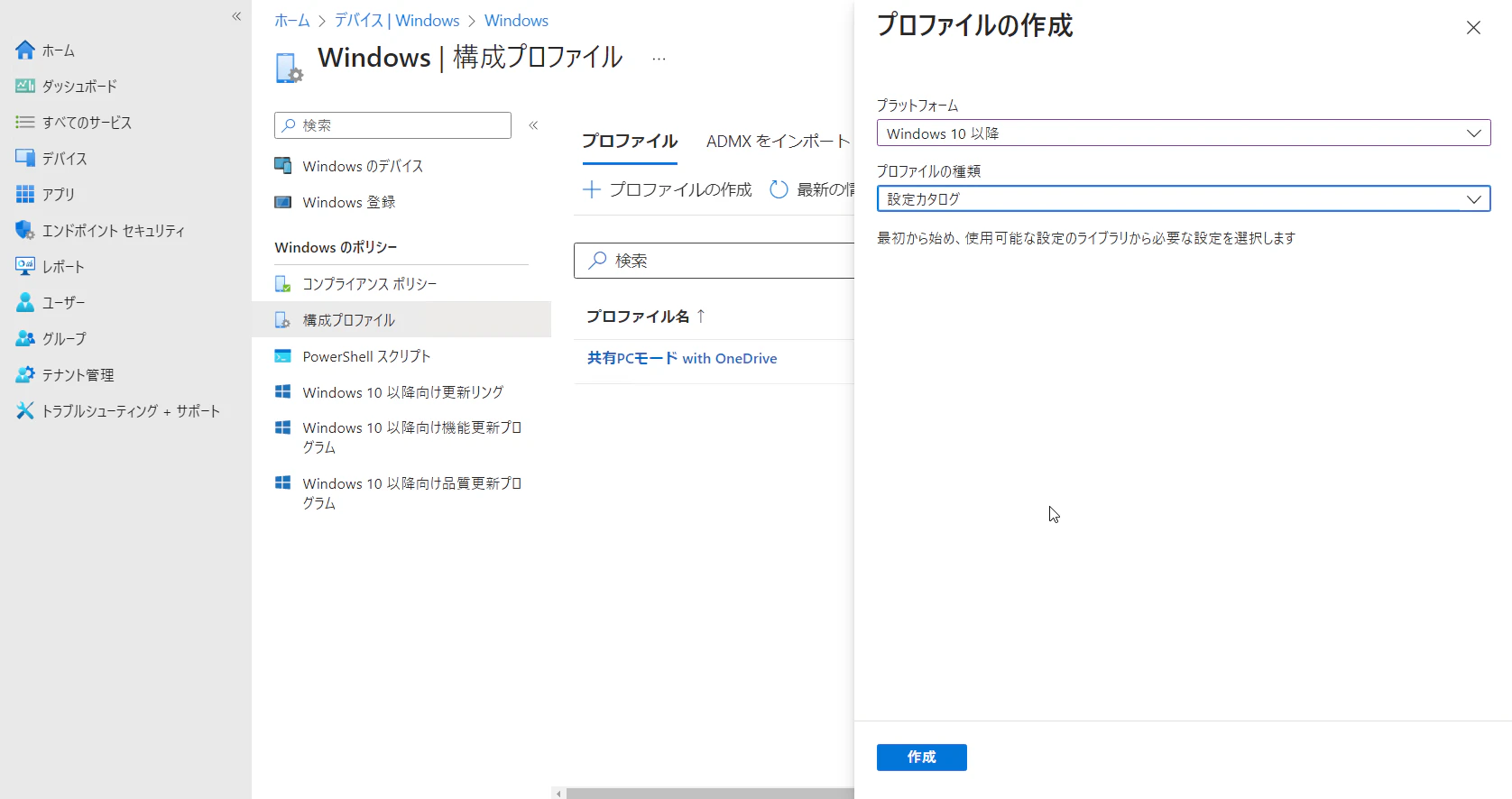Image resolution: width=1512 pixels, height=799 pixels.
Task: Collapse the Windows resource menu
Action: (x=533, y=125)
